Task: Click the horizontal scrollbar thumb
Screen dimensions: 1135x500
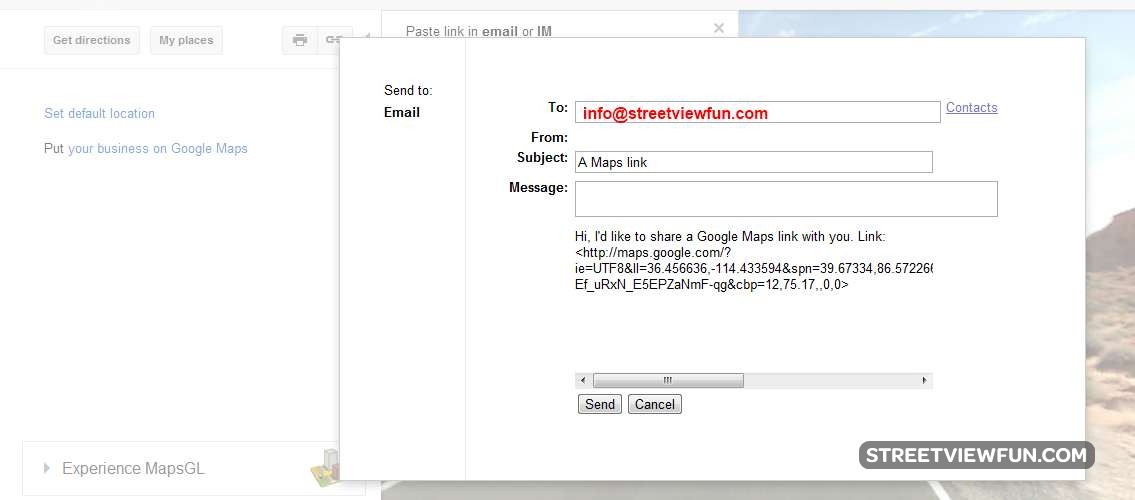Action: pyautogui.click(x=667, y=380)
